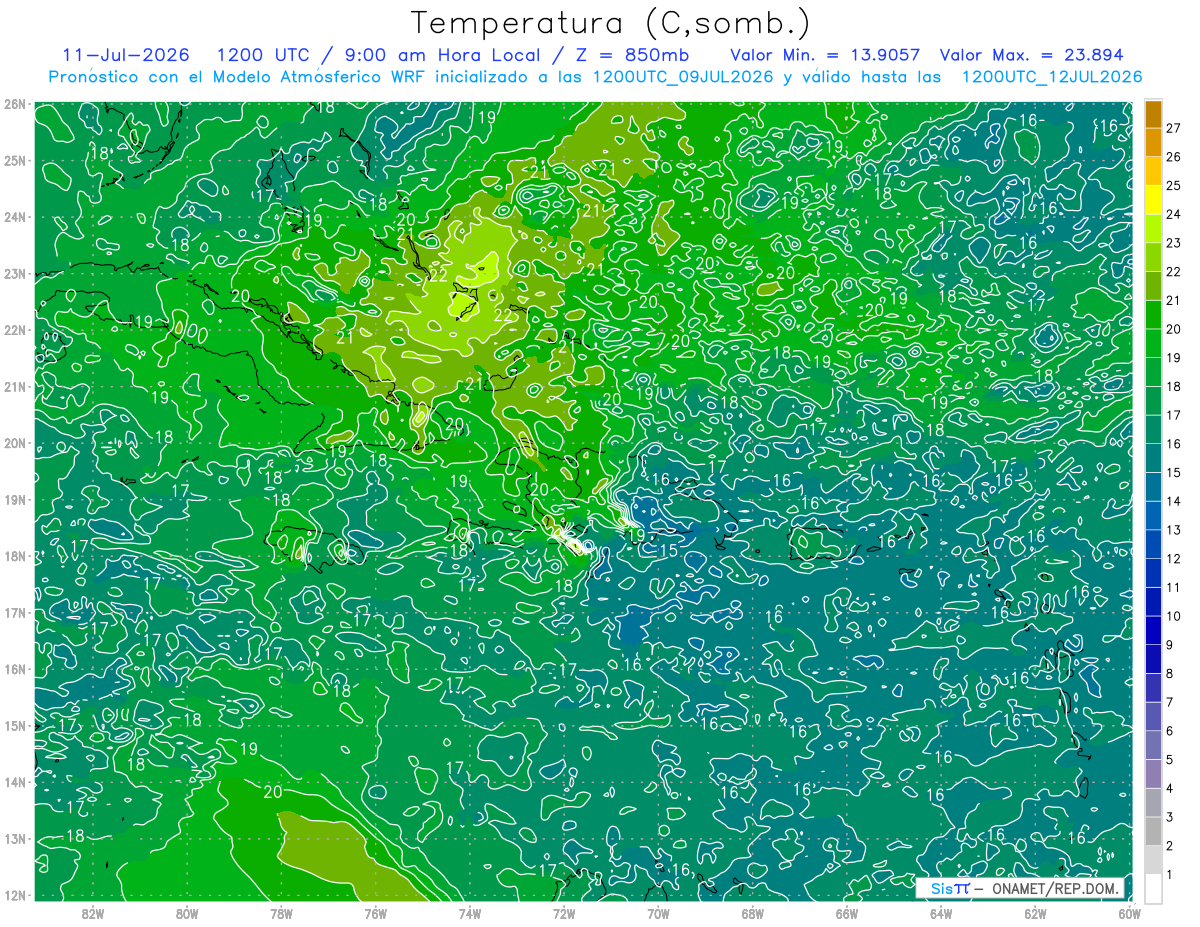Click the '26N' latitude axis label
This screenshot has width=1200, height=927.
coord(14,104)
